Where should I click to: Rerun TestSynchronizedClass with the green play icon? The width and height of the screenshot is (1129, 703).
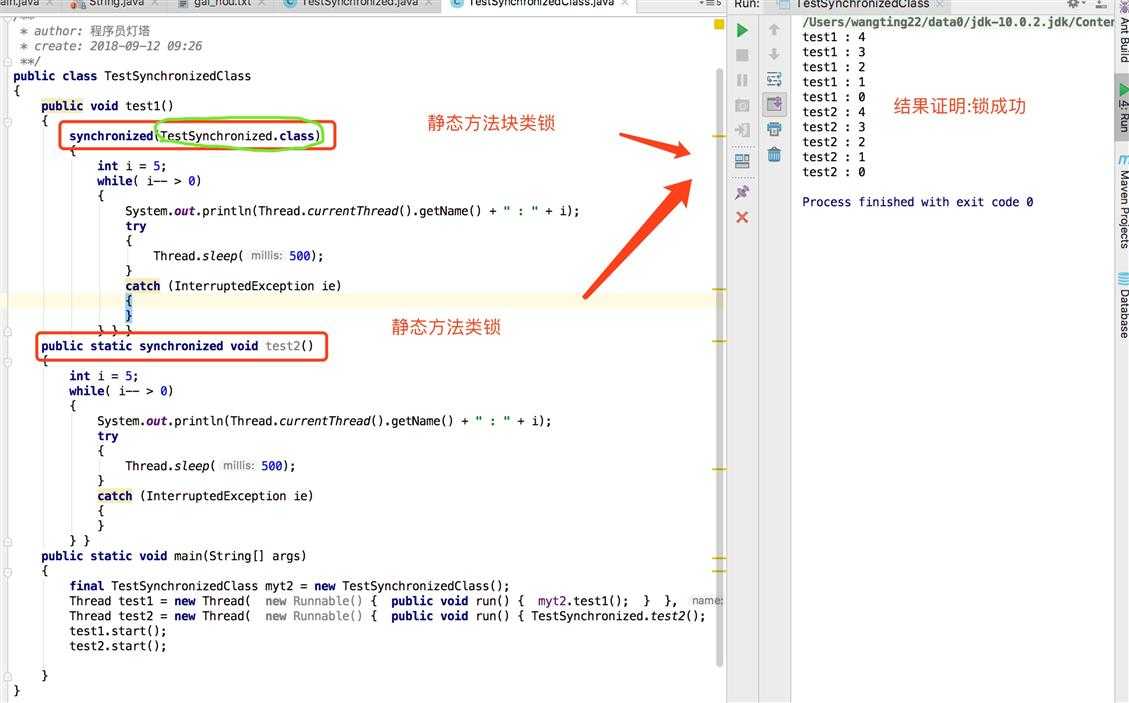(742, 30)
